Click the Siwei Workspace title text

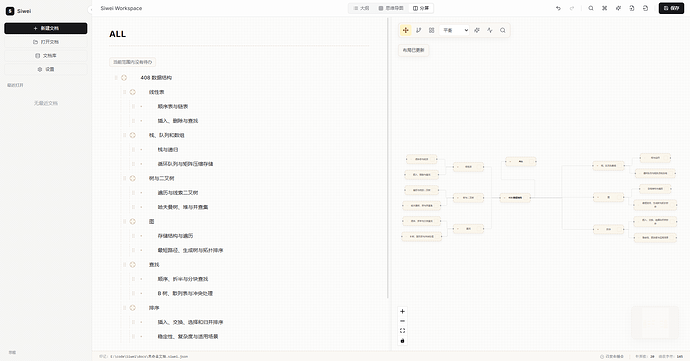tap(121, 8)
